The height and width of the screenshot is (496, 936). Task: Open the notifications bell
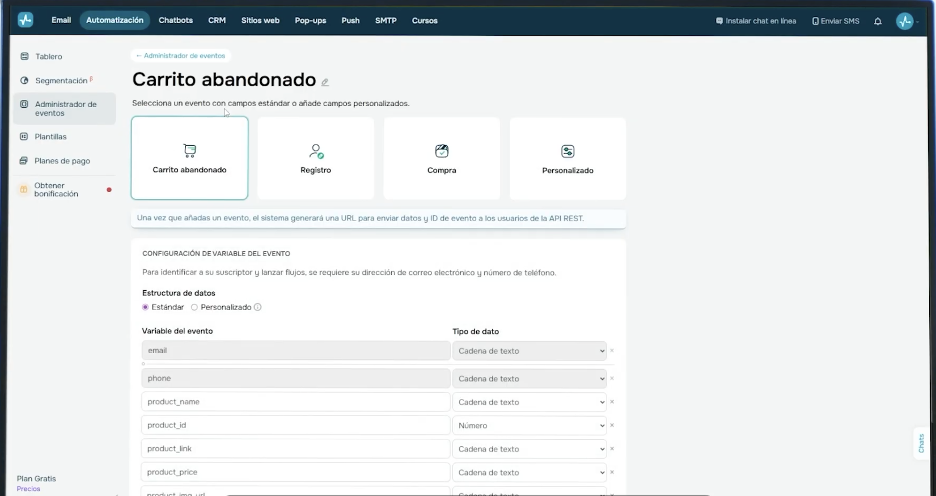(878, 21)
